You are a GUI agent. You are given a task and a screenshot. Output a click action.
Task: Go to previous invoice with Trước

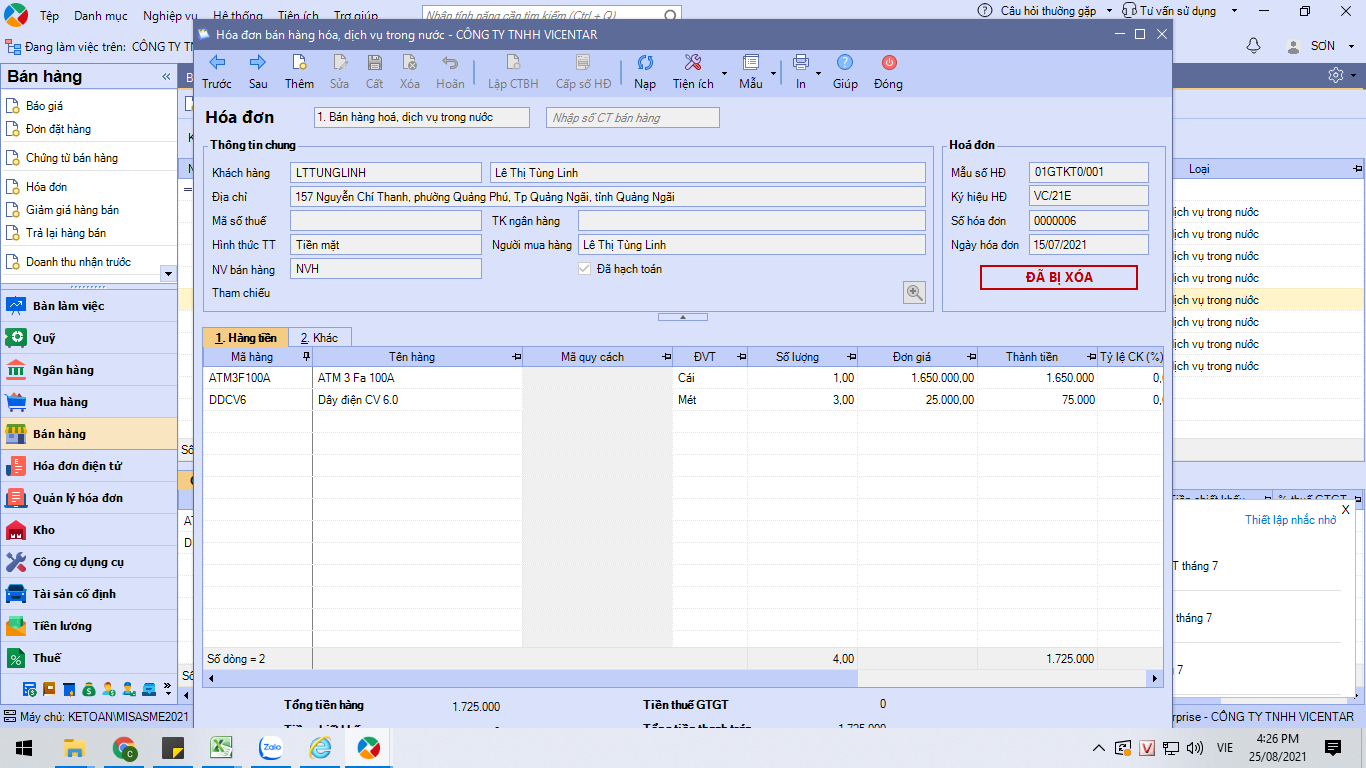tap(216, 72)
